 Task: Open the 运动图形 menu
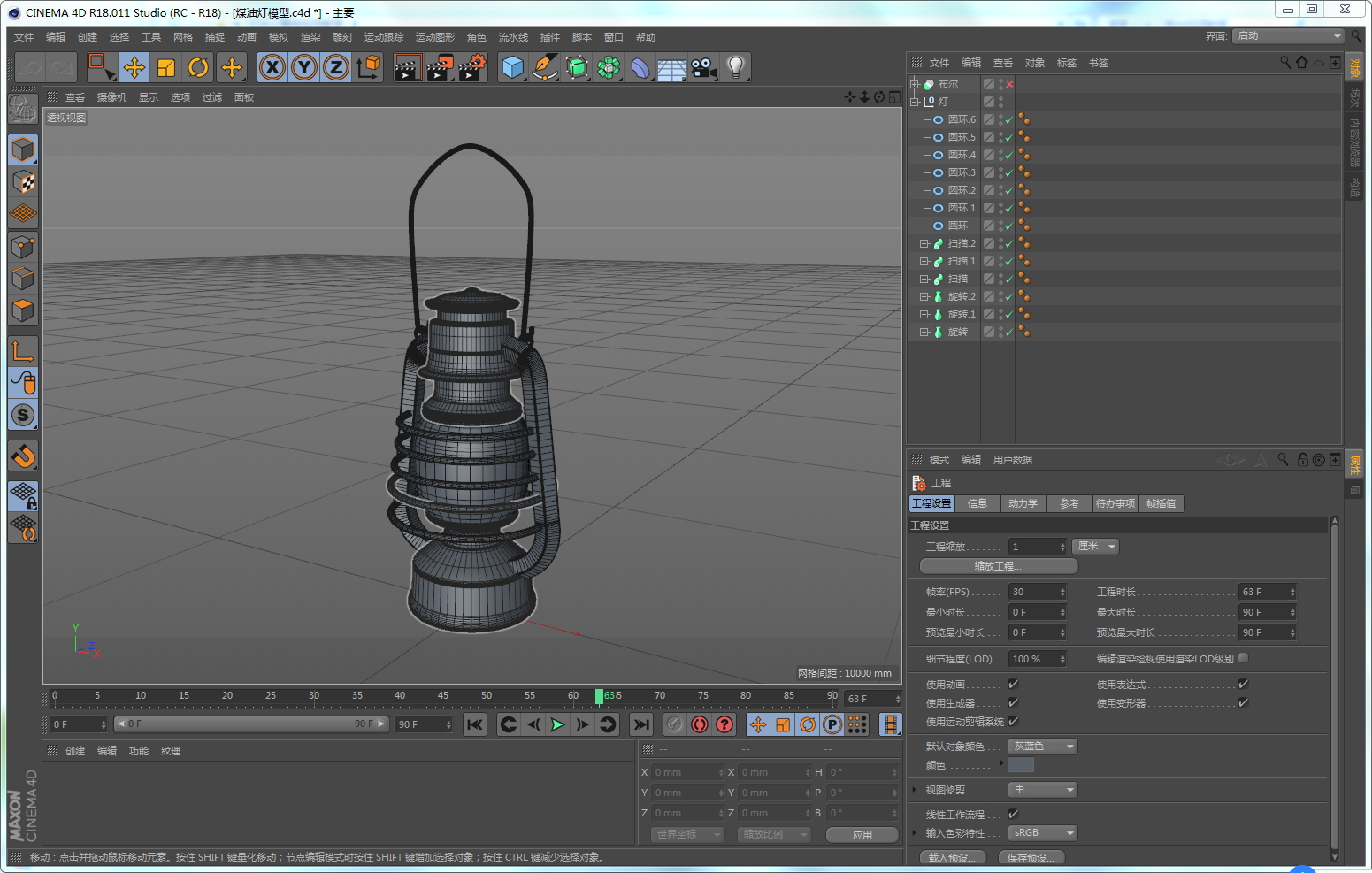click(435, 37)
